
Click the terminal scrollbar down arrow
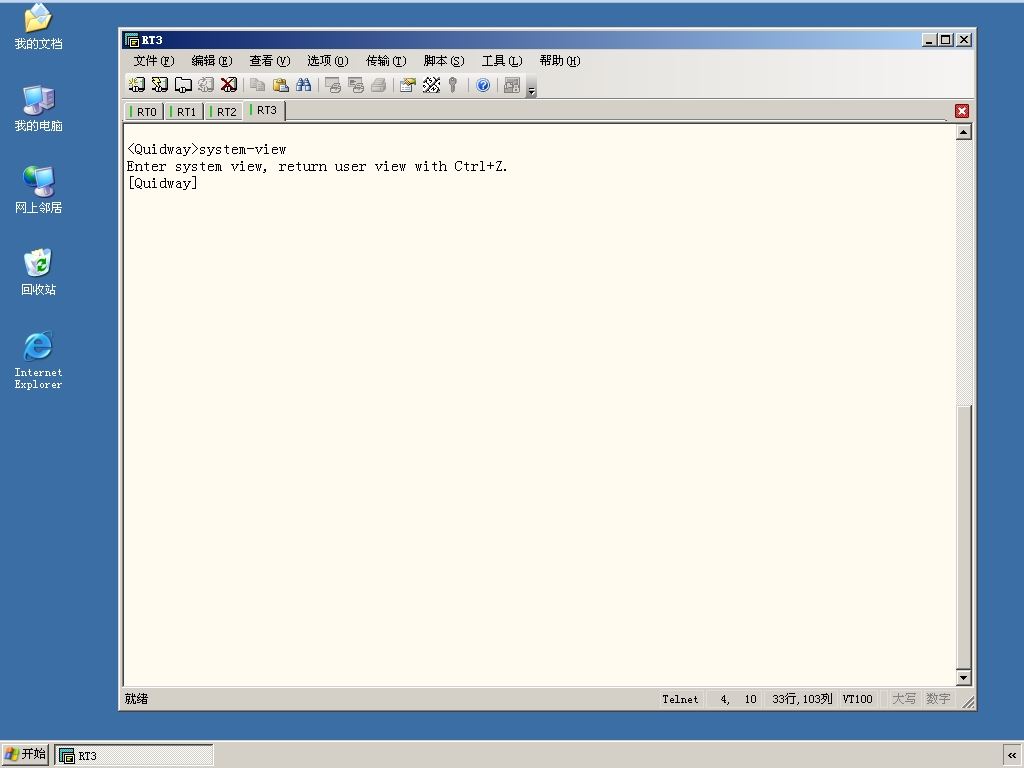click(x=963, y=677)
